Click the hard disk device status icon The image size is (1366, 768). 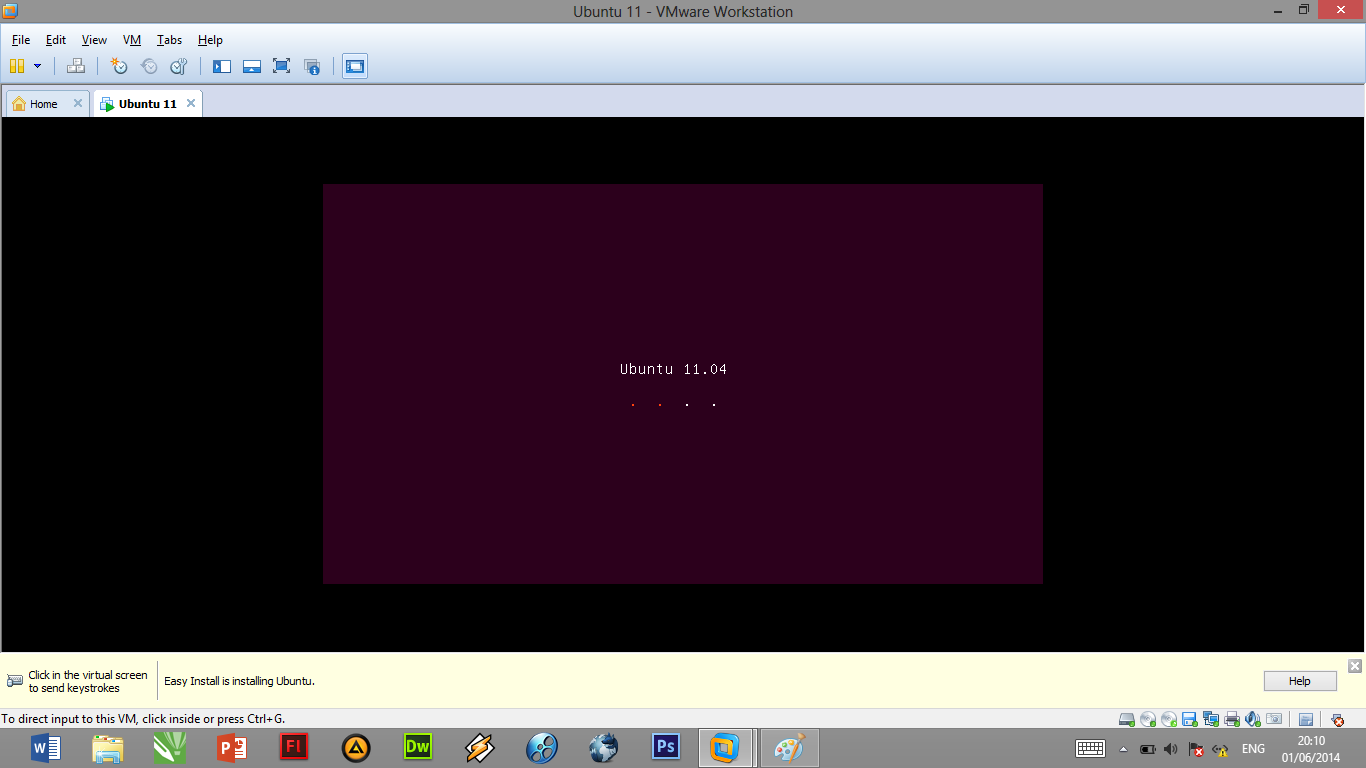click(1127, 719)
